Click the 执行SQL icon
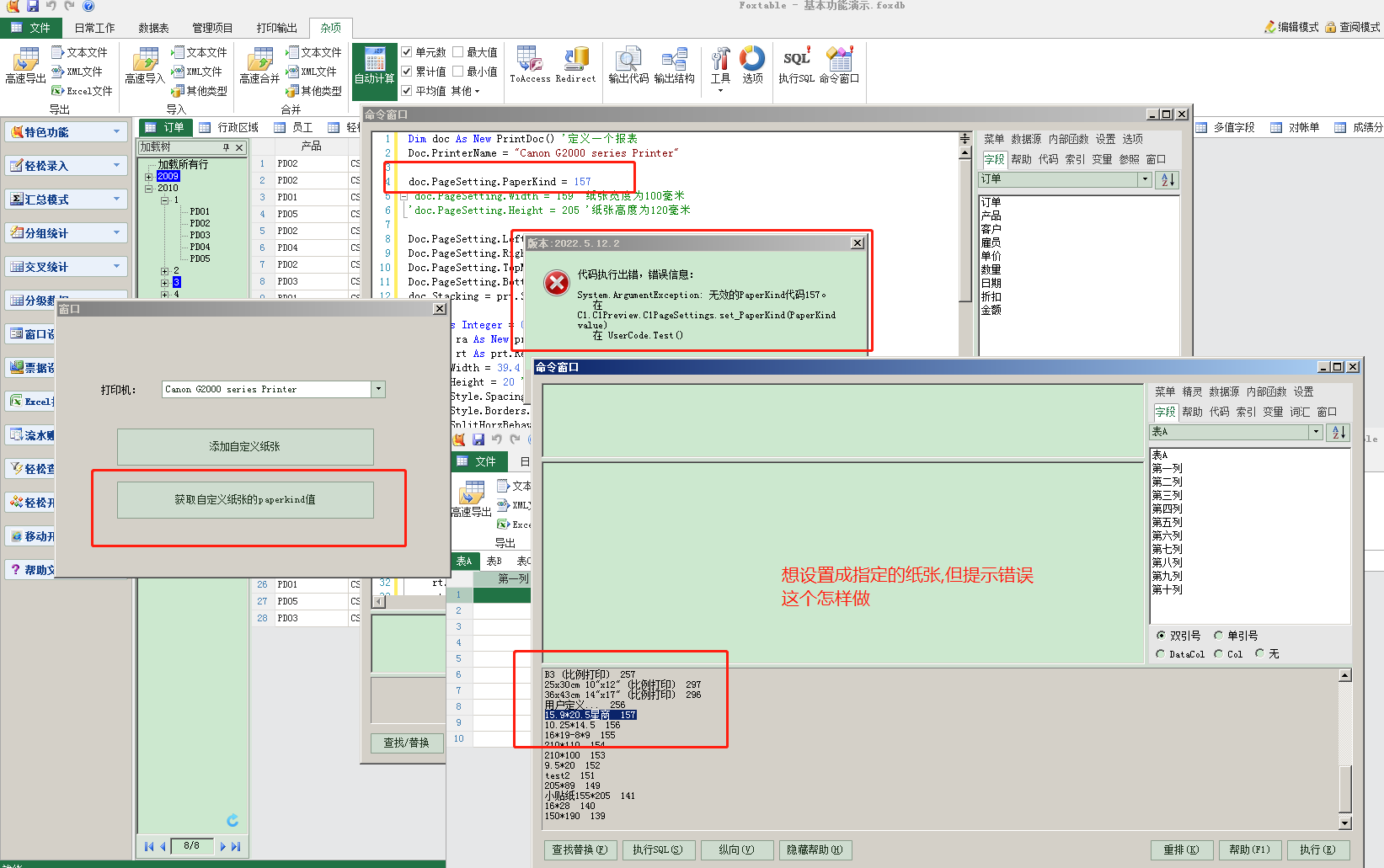The width and height of the screenshot is (1384, 868). [796, 66]
